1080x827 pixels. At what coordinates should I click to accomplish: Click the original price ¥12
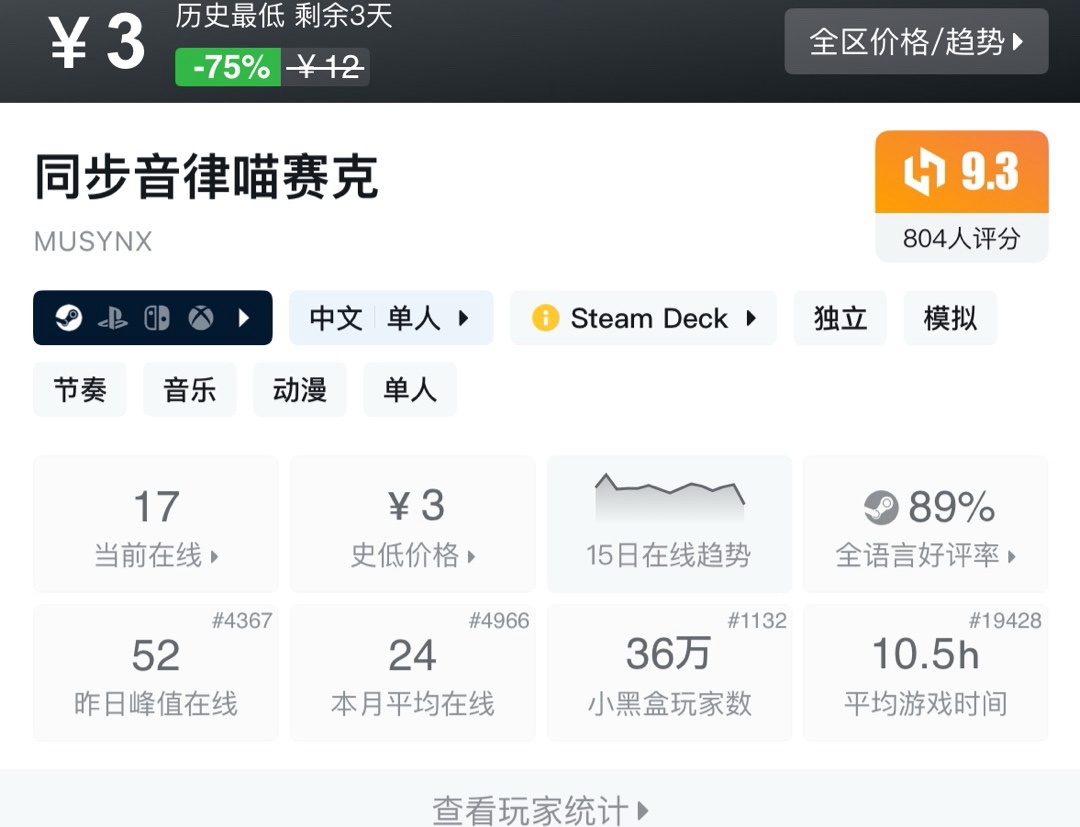pos(325,67)
